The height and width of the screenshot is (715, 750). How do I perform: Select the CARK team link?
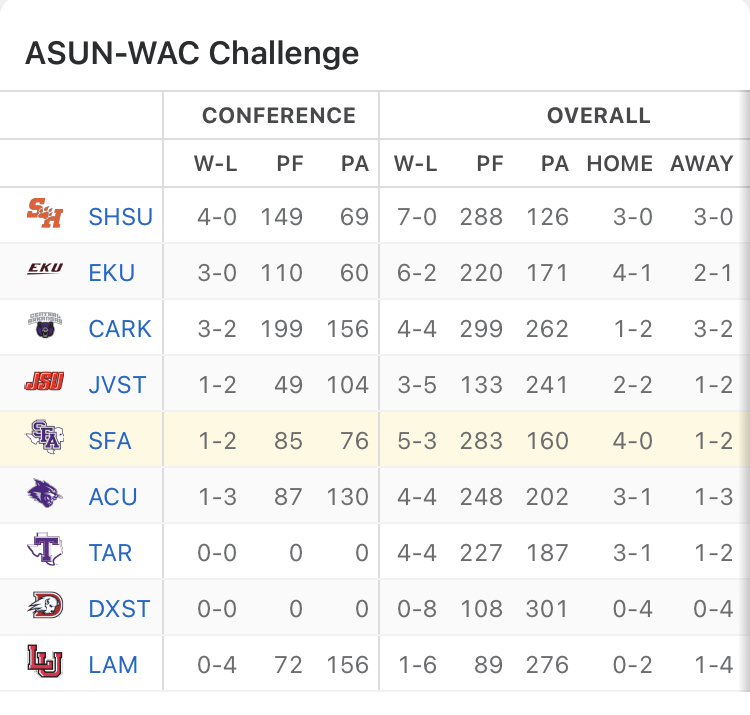pyautogui.click(x=120, y=329)
